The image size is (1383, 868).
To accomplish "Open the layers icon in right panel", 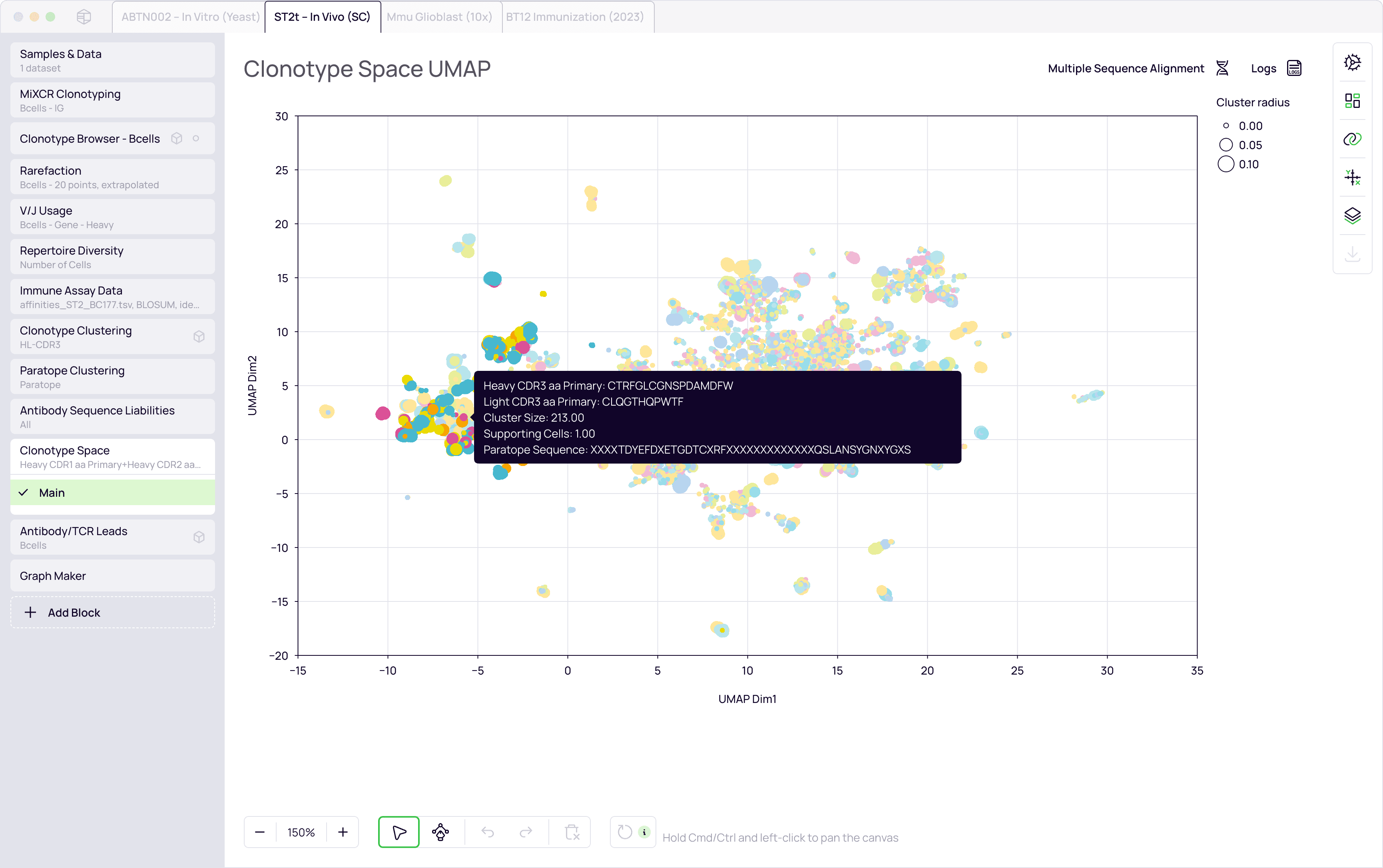I will point(1352,216).
